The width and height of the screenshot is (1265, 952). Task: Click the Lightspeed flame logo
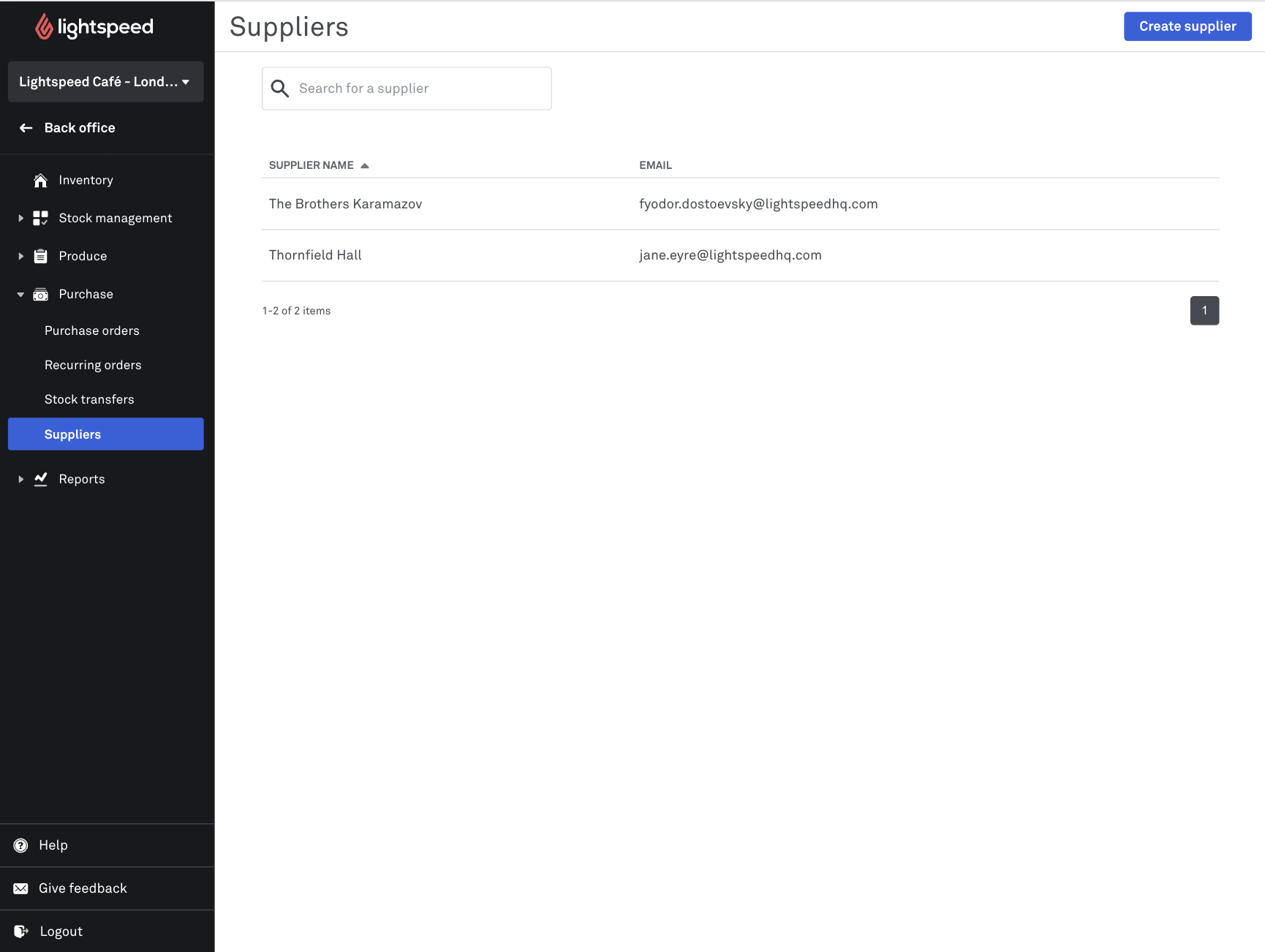pos(44,26)
